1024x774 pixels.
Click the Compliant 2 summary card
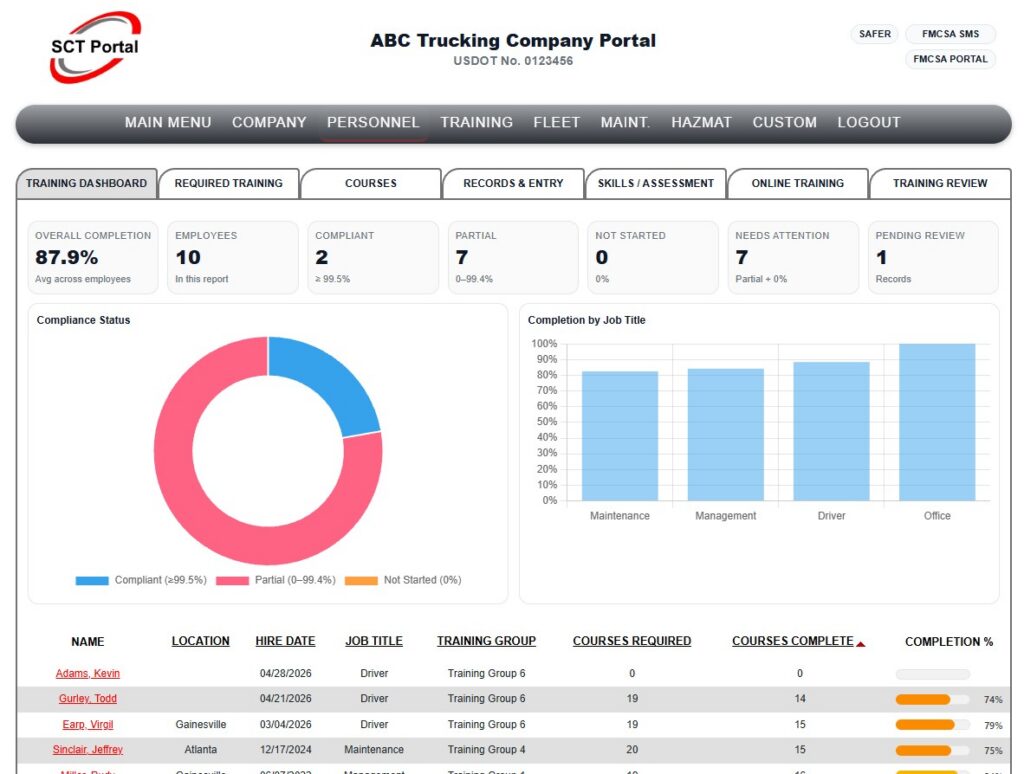(373, 257)
